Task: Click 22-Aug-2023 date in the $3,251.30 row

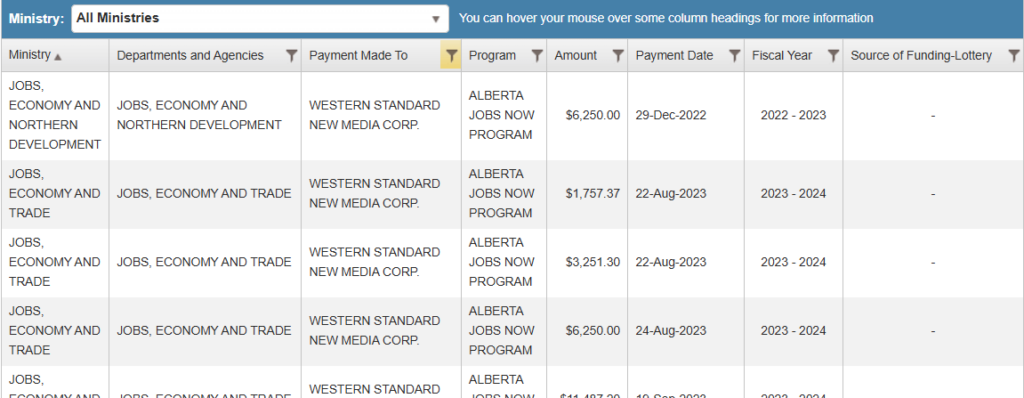Action: (x=671, y=262)
